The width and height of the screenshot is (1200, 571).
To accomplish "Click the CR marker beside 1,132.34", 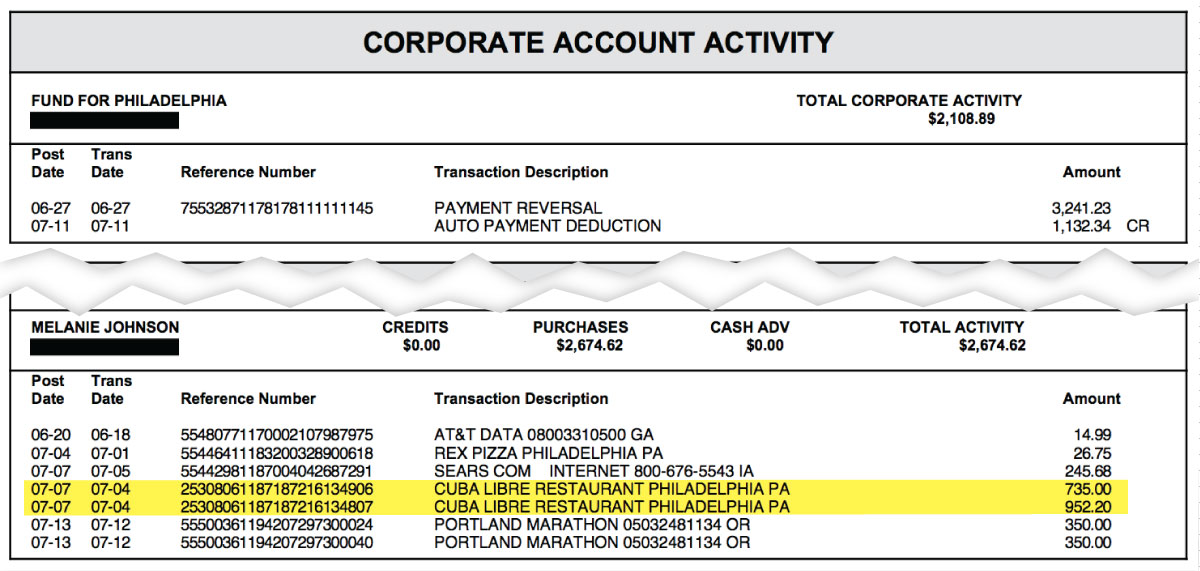I will [x=1138, y=226].
